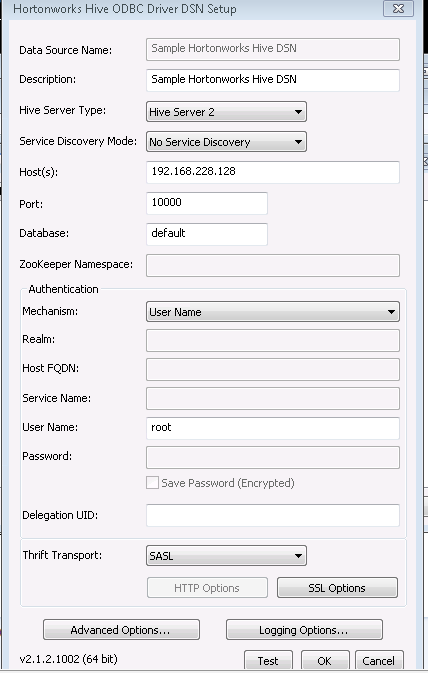Screen dimensions: 428x673
Task: Select the Port field showing 10000
Action: click(207, 203)
